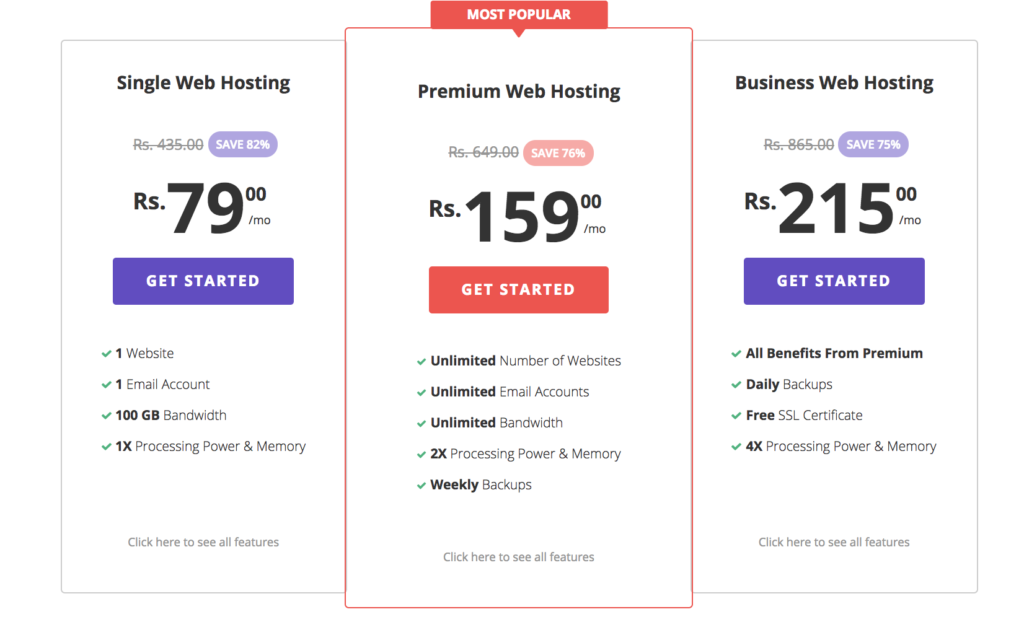Click the checkmark beside Free SSL Certificate
The image size is (1024, 643).
point(736,416)
